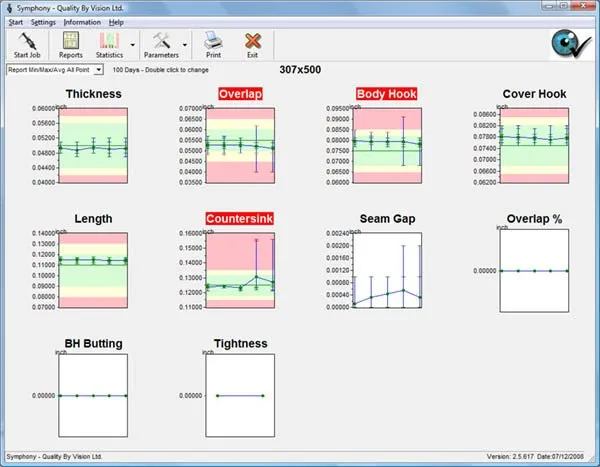
Task: Click the red Body Hook heading
Action: pos(386,94)
